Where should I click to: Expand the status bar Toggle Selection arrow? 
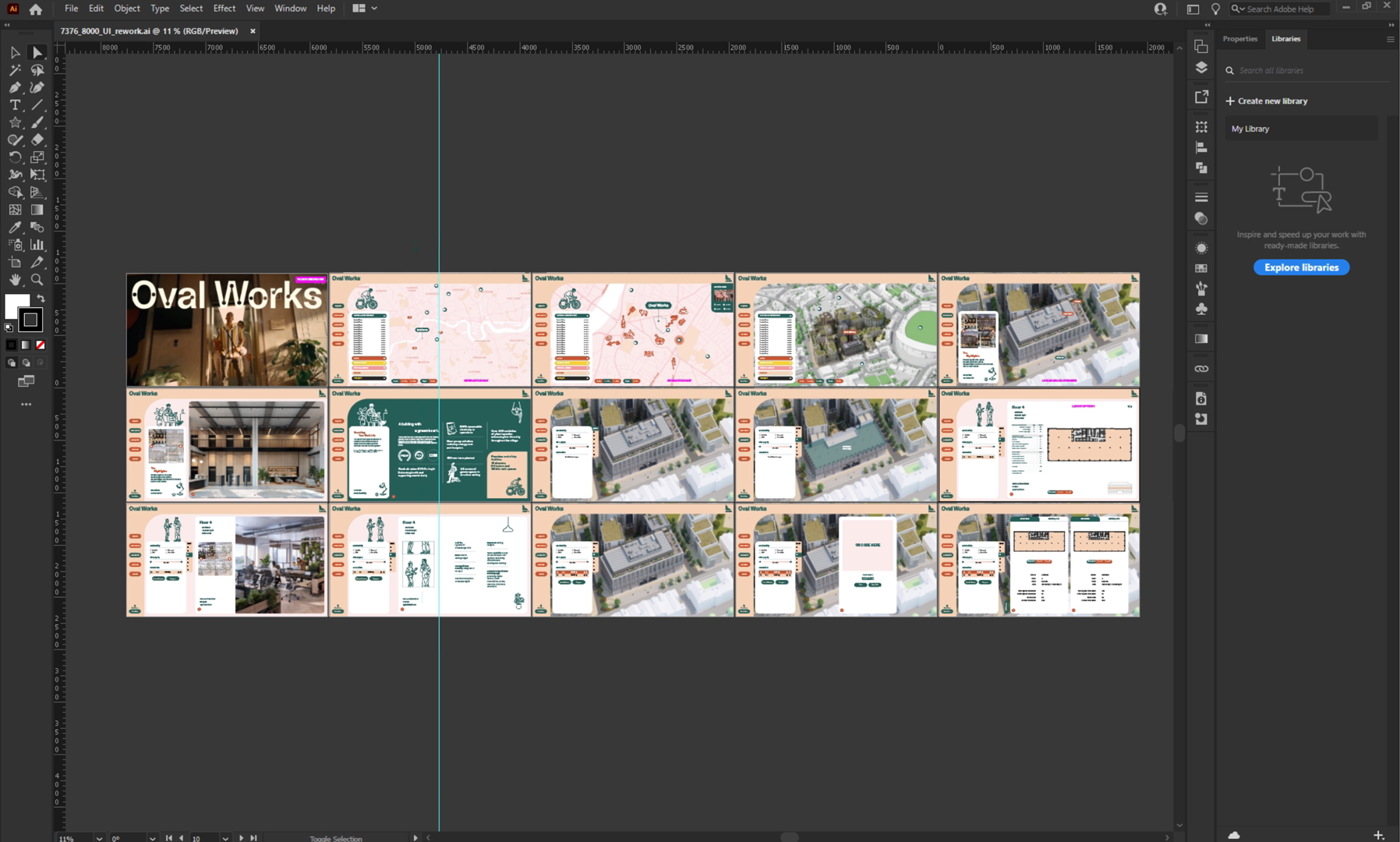415,838
